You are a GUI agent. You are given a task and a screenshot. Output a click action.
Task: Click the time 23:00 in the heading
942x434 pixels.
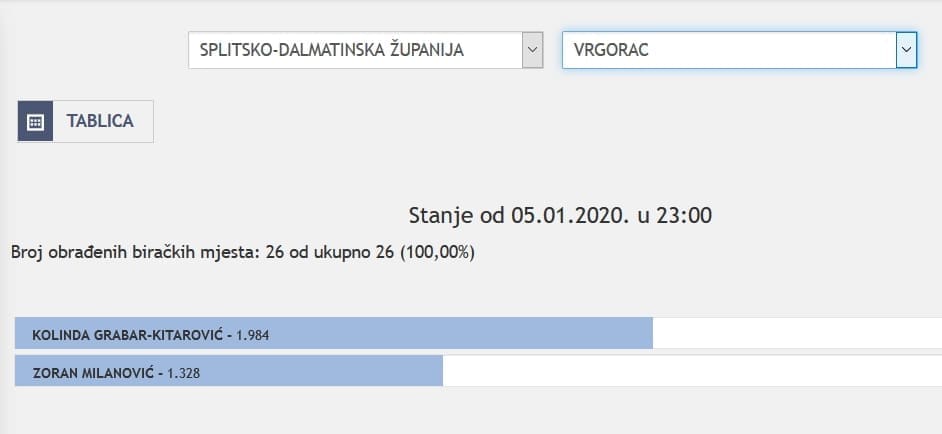coord(685,215)
